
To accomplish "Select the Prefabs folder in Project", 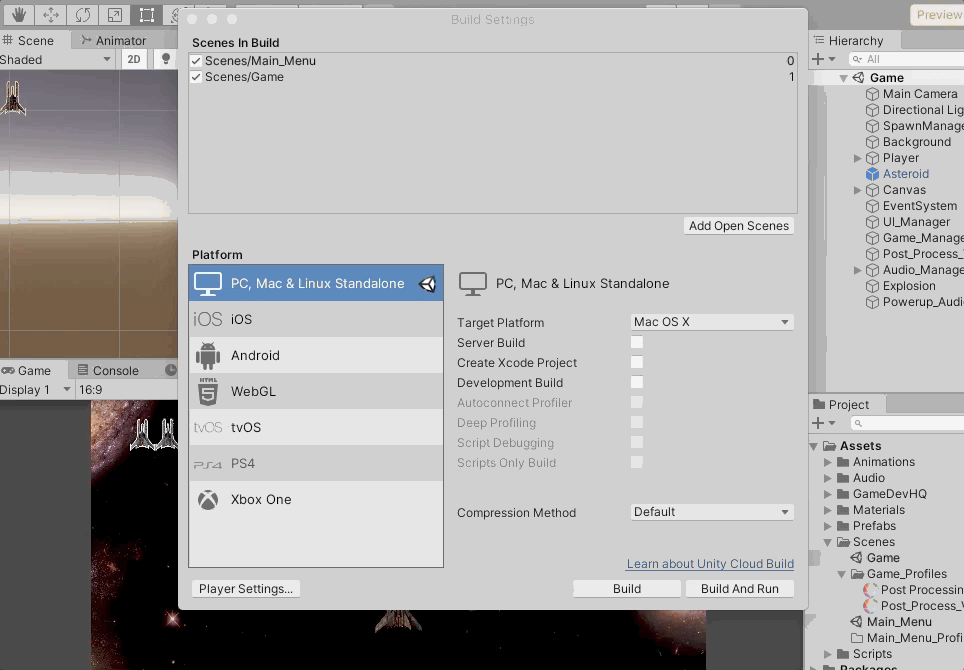I will pyautogui.click(x=874, y=526).
